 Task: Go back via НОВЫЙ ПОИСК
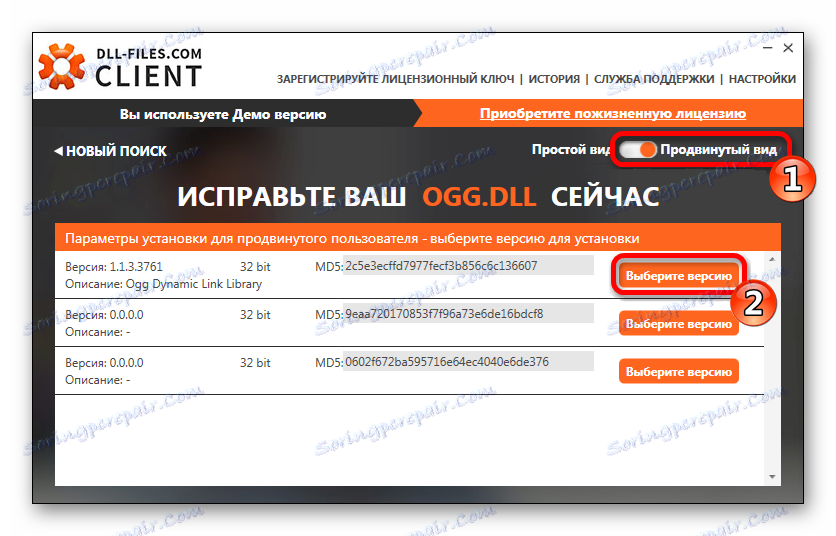(x=110, y=151)
